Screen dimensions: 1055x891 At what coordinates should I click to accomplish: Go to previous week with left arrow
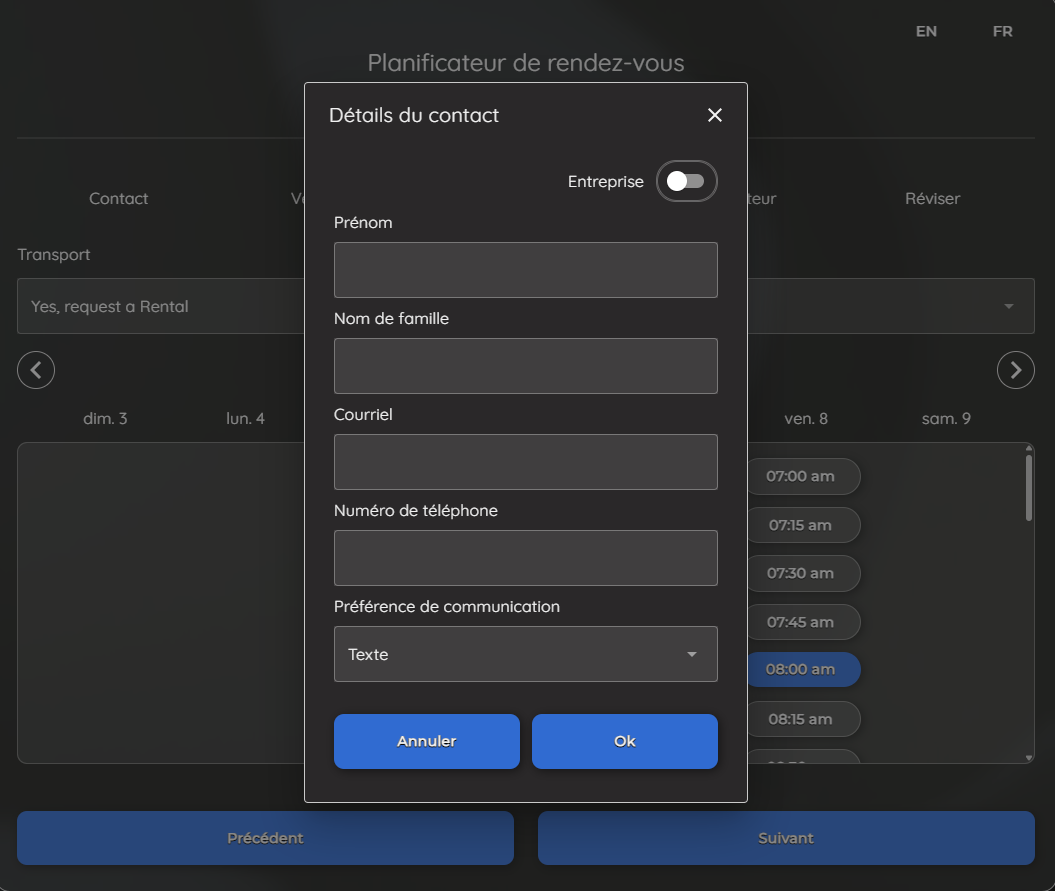coord(36,370)
